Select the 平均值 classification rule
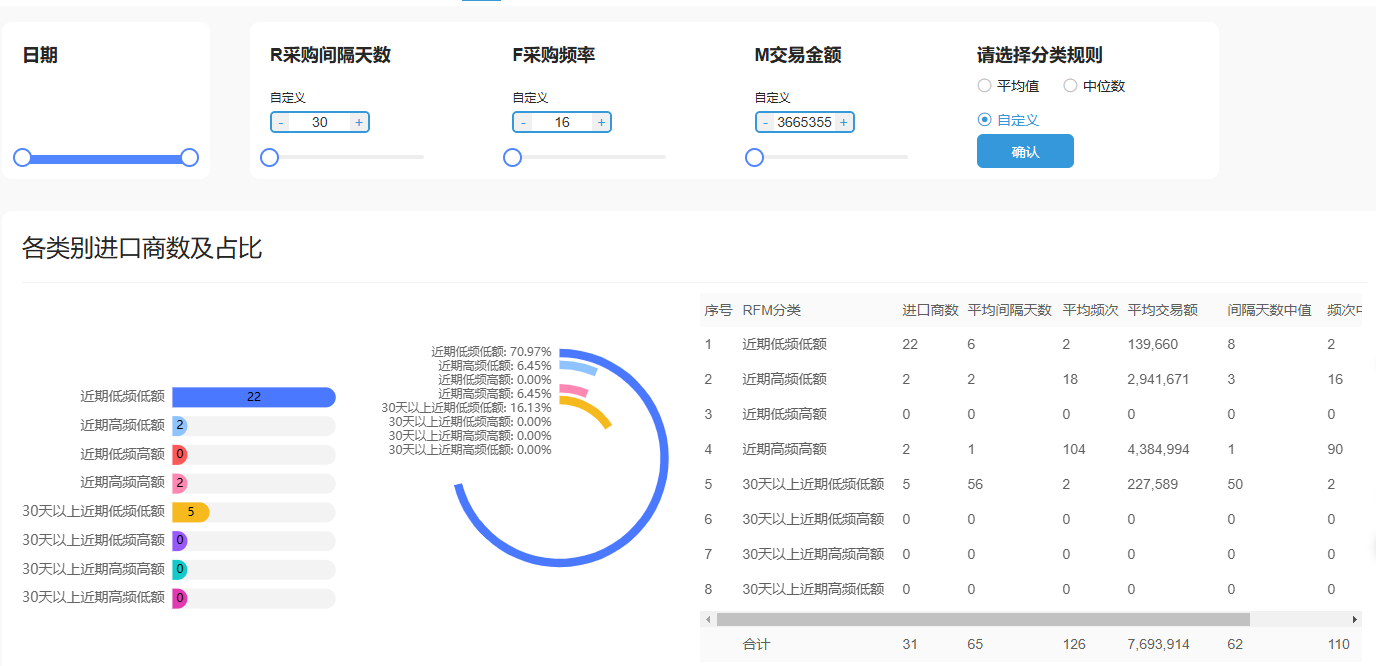Image resolution: width=1376 pixels, height=666 pixels. [985, 86]
